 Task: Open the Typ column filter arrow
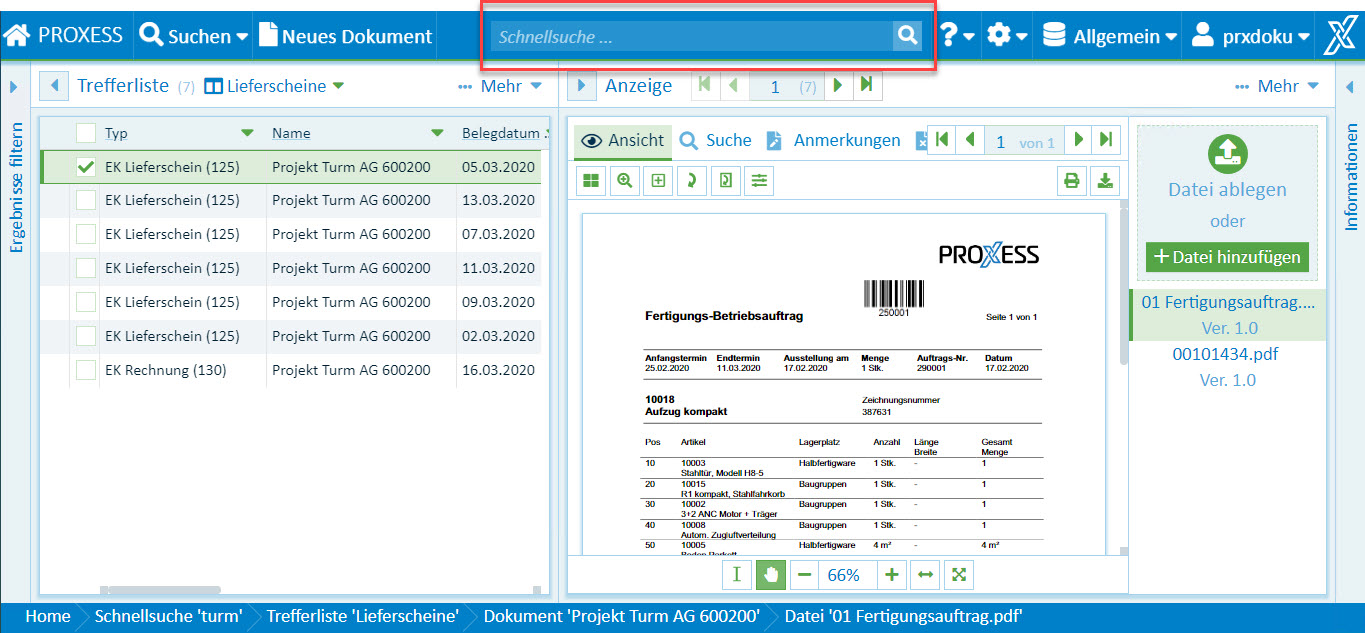coord(247,133)
